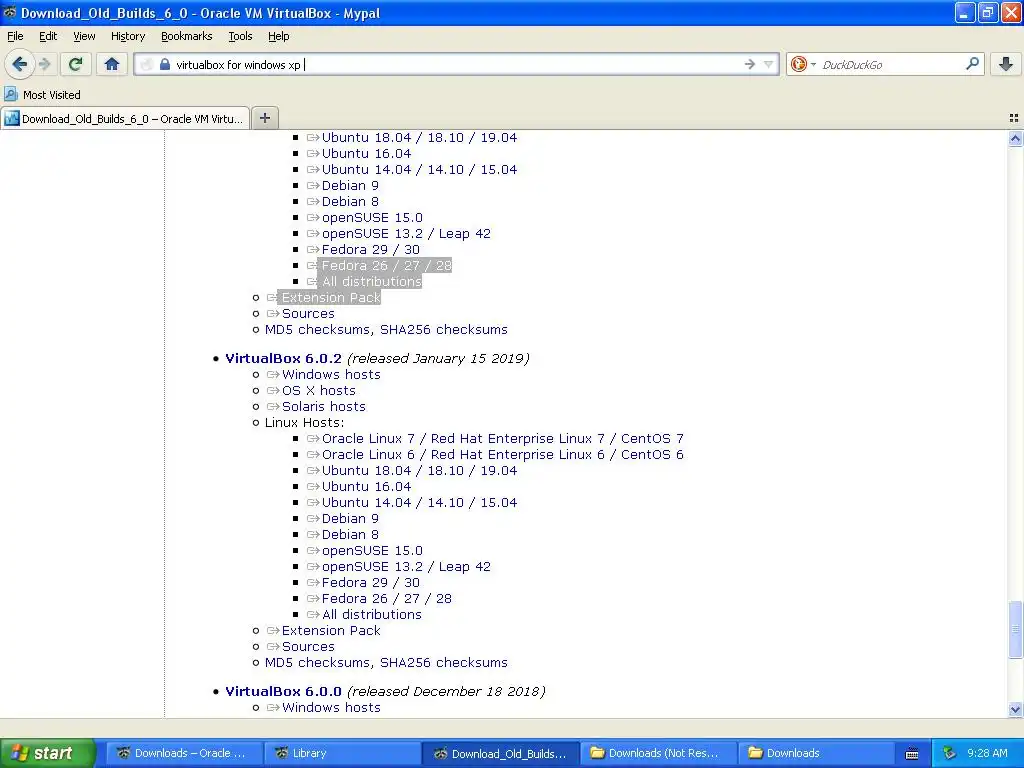Open VirtualBox 6.0.2 Sources link
This screenshot has height=768, width=1024.
point(308,647)
